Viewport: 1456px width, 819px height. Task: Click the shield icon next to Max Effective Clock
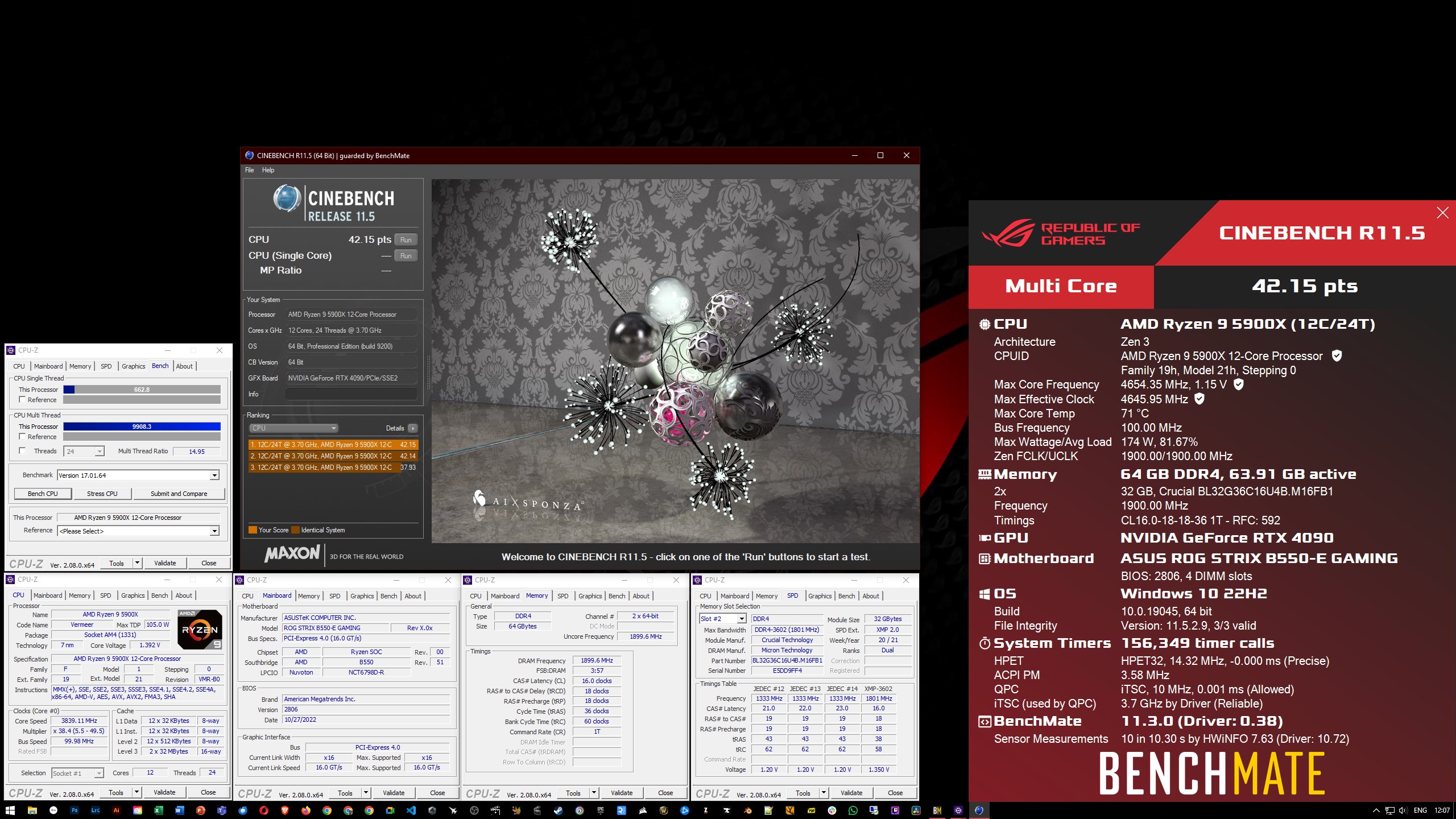1199,399
